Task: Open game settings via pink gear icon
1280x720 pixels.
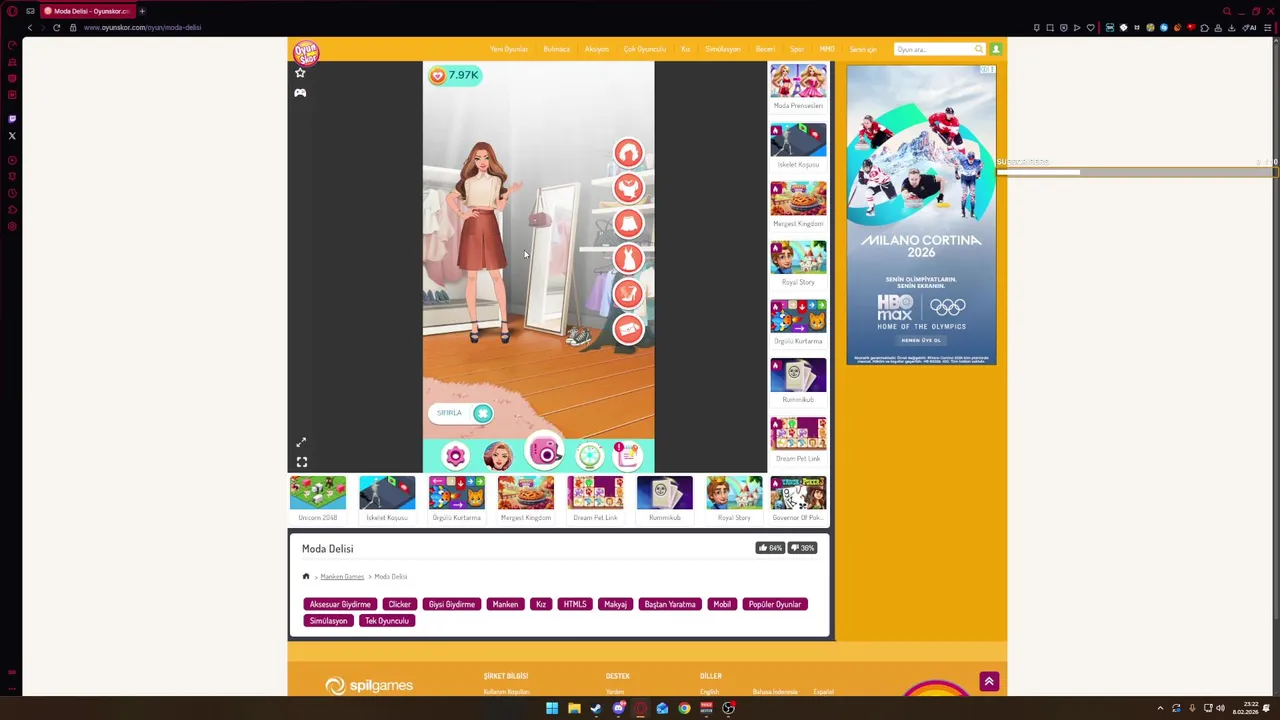Action: point(455,456)
